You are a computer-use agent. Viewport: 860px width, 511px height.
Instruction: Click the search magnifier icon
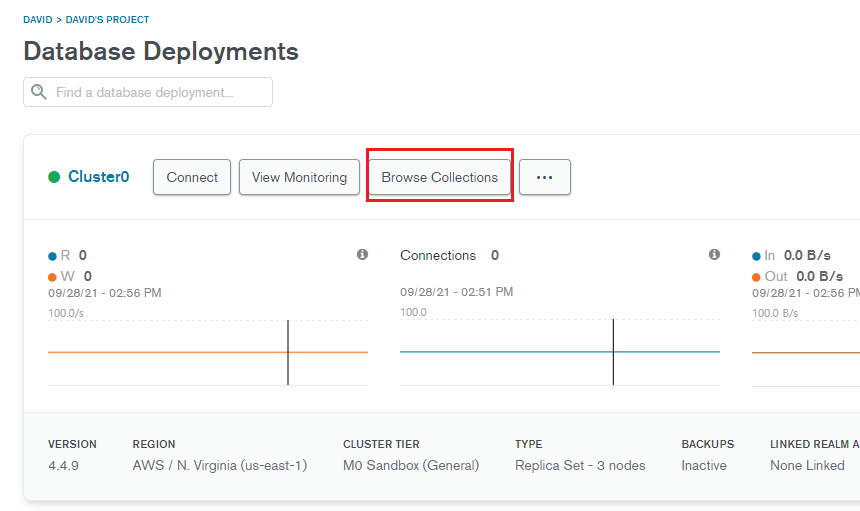pos(38,92)
